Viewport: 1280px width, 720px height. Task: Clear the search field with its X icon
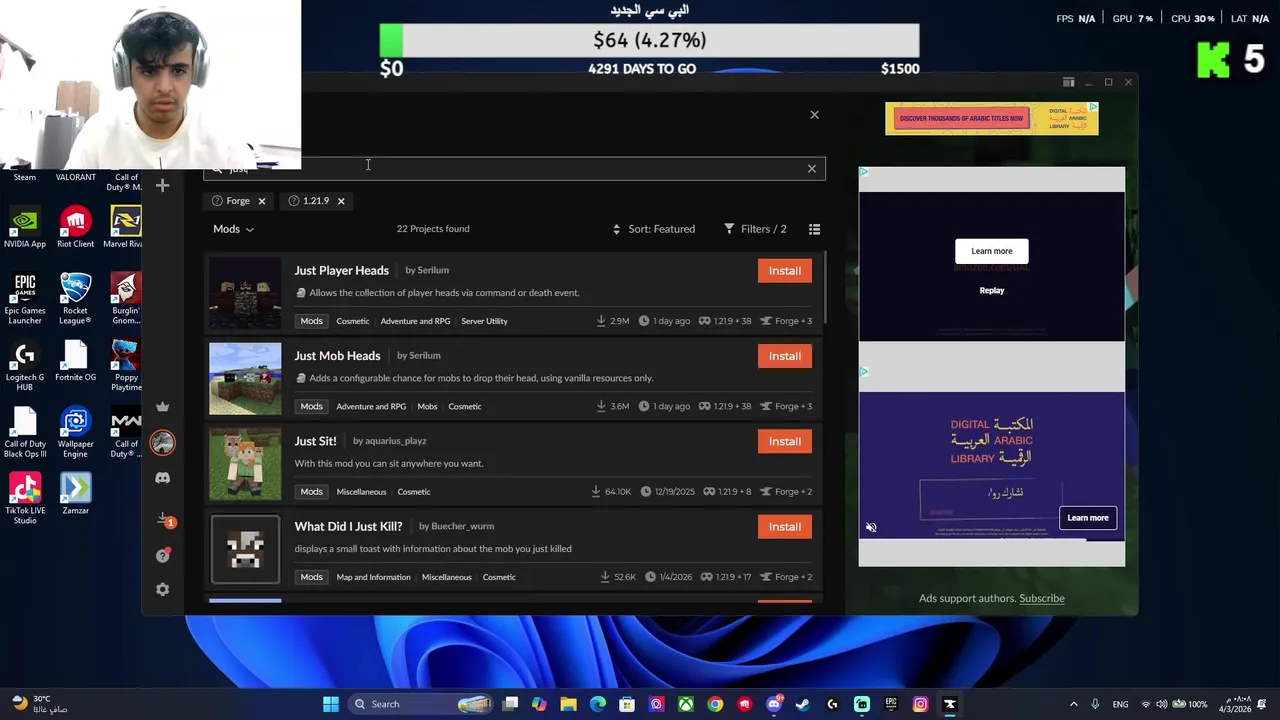pos(811,168)
